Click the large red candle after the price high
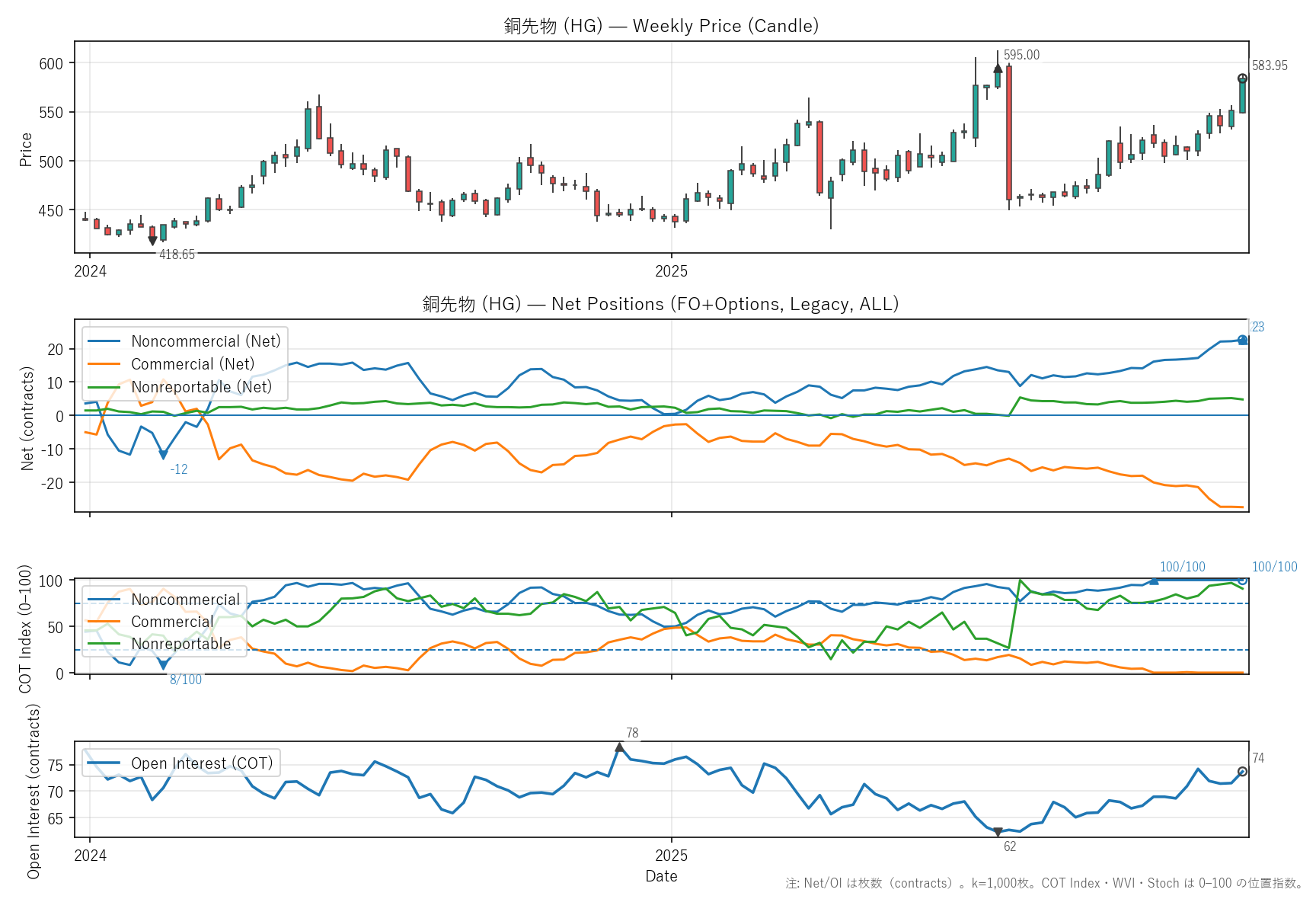 pos(1009,133)
